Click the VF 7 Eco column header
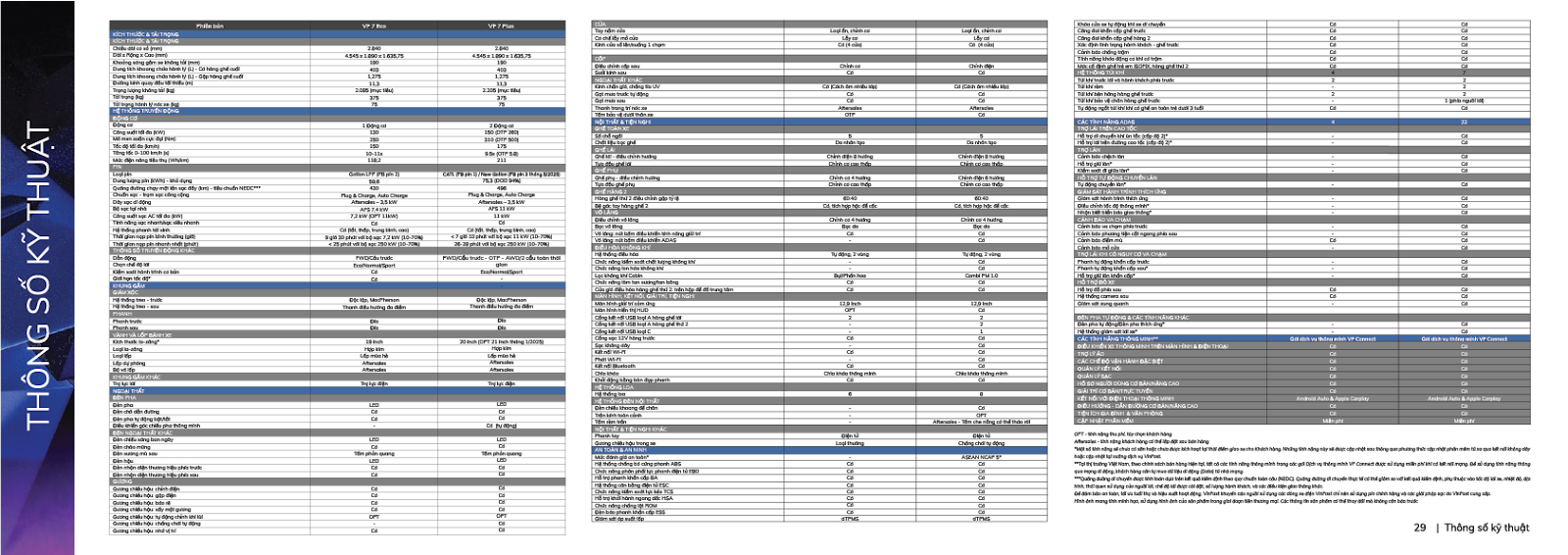This screenshot has width=1568, height=555. click(x=373, y=26)
